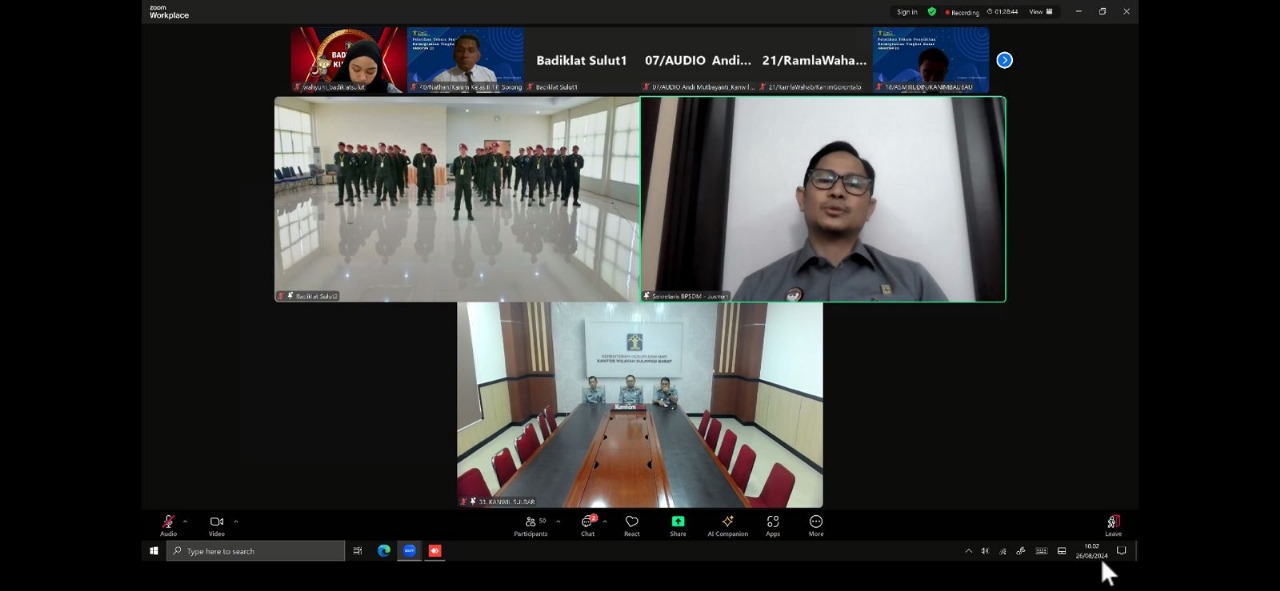Expand the Participants options caret

(558, 521)
